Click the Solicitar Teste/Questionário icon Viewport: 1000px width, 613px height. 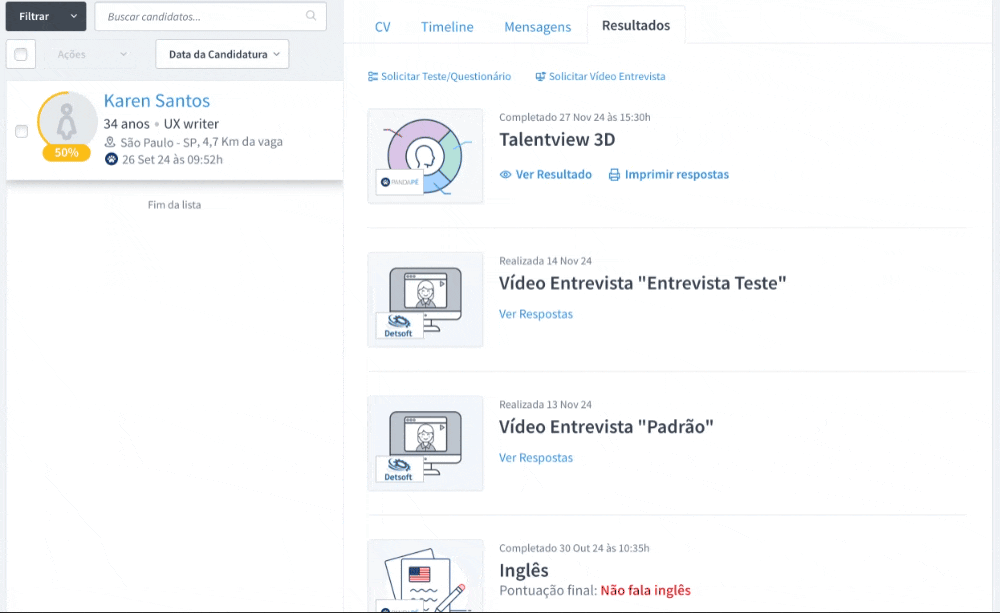click(373, 77)
